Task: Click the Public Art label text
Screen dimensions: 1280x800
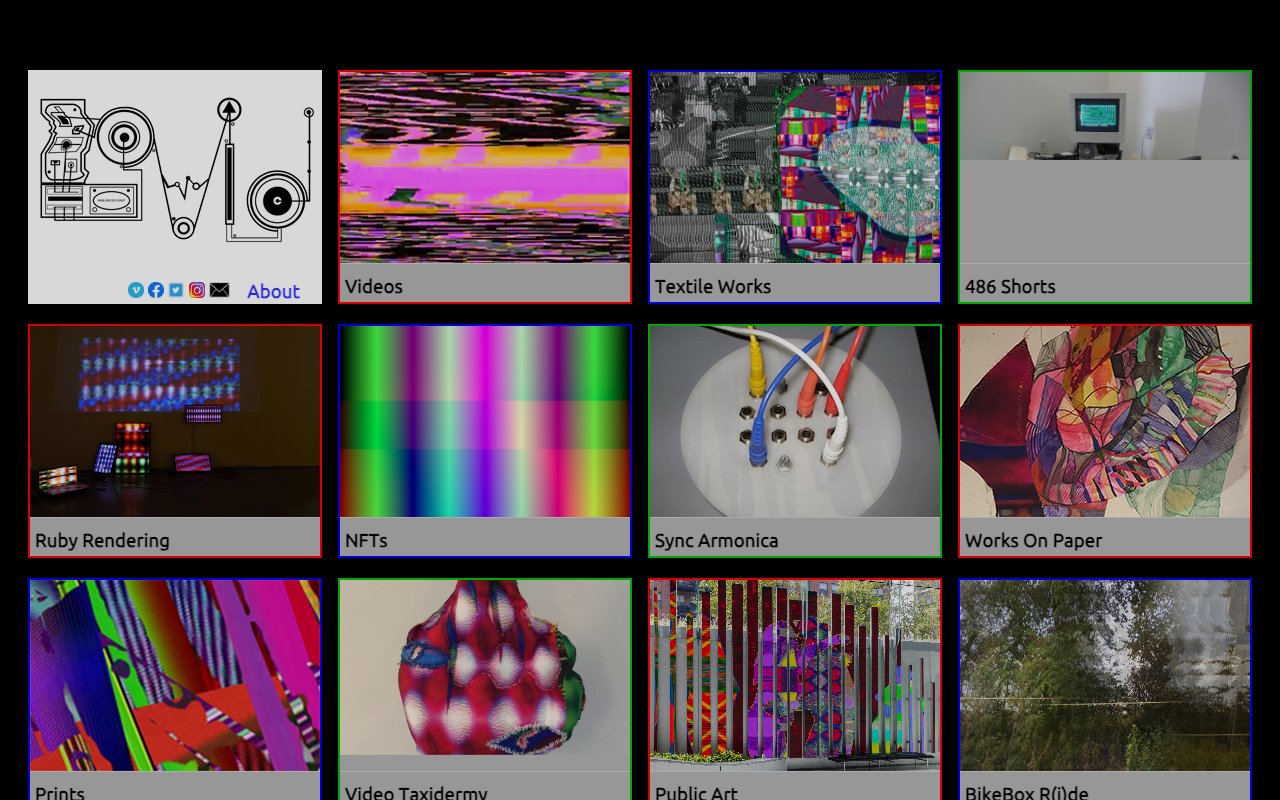Action: (x=696, y=793)
